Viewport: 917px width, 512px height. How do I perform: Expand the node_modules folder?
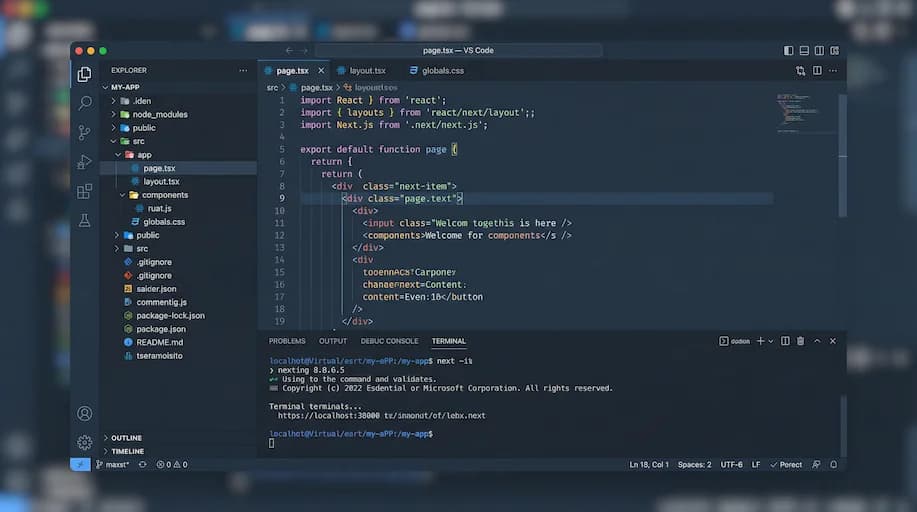(113, 114)
